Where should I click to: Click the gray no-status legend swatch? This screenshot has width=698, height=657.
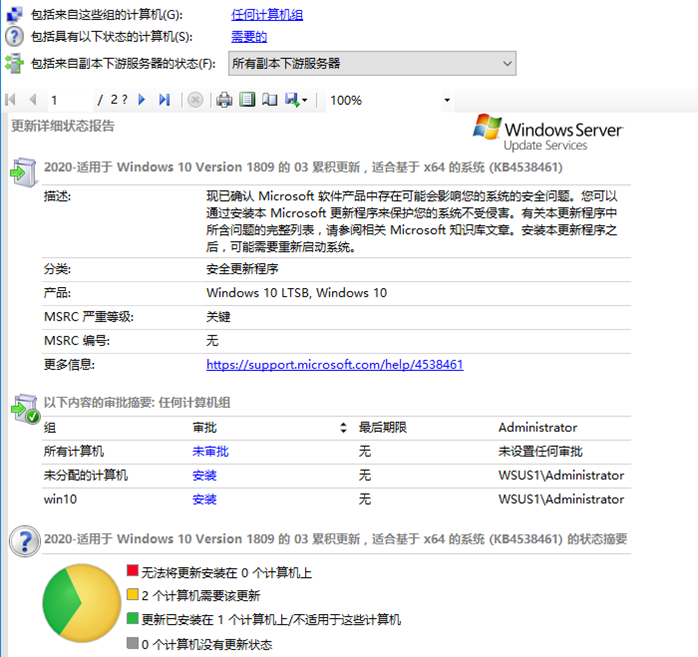point(132,643)
